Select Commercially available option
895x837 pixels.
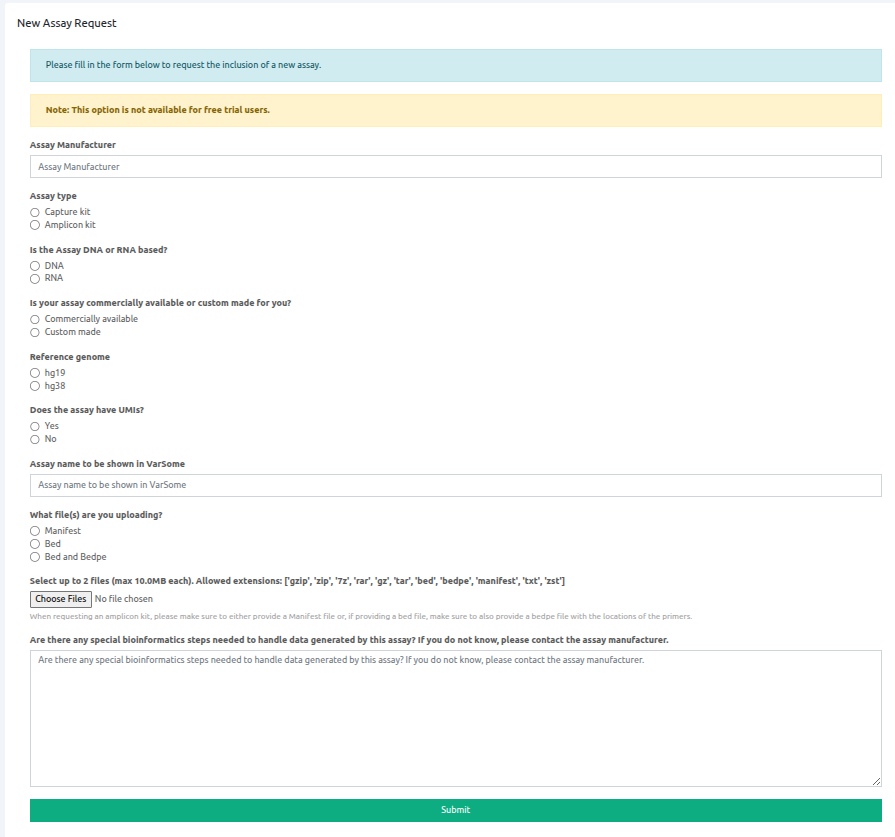tap(35, 319)
